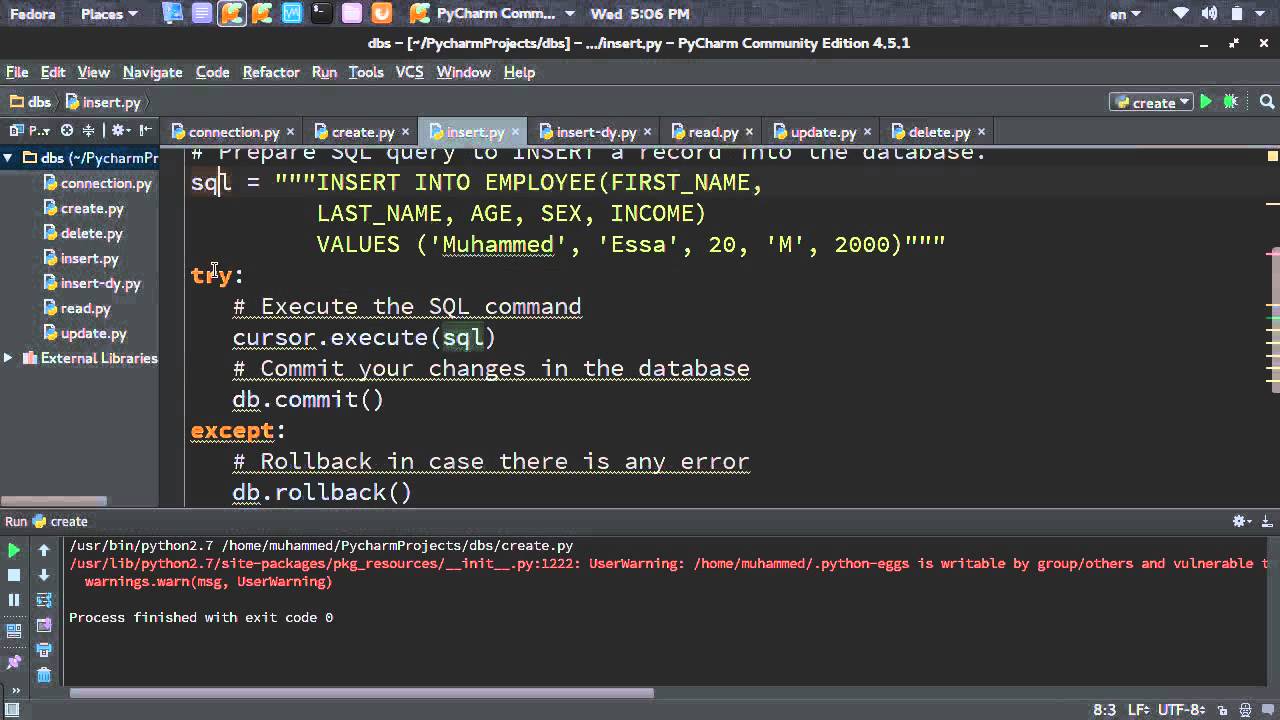The height and width of the screenshot is (720, 1280).
Task: Open the VCS menu
Action: point(410,72)
